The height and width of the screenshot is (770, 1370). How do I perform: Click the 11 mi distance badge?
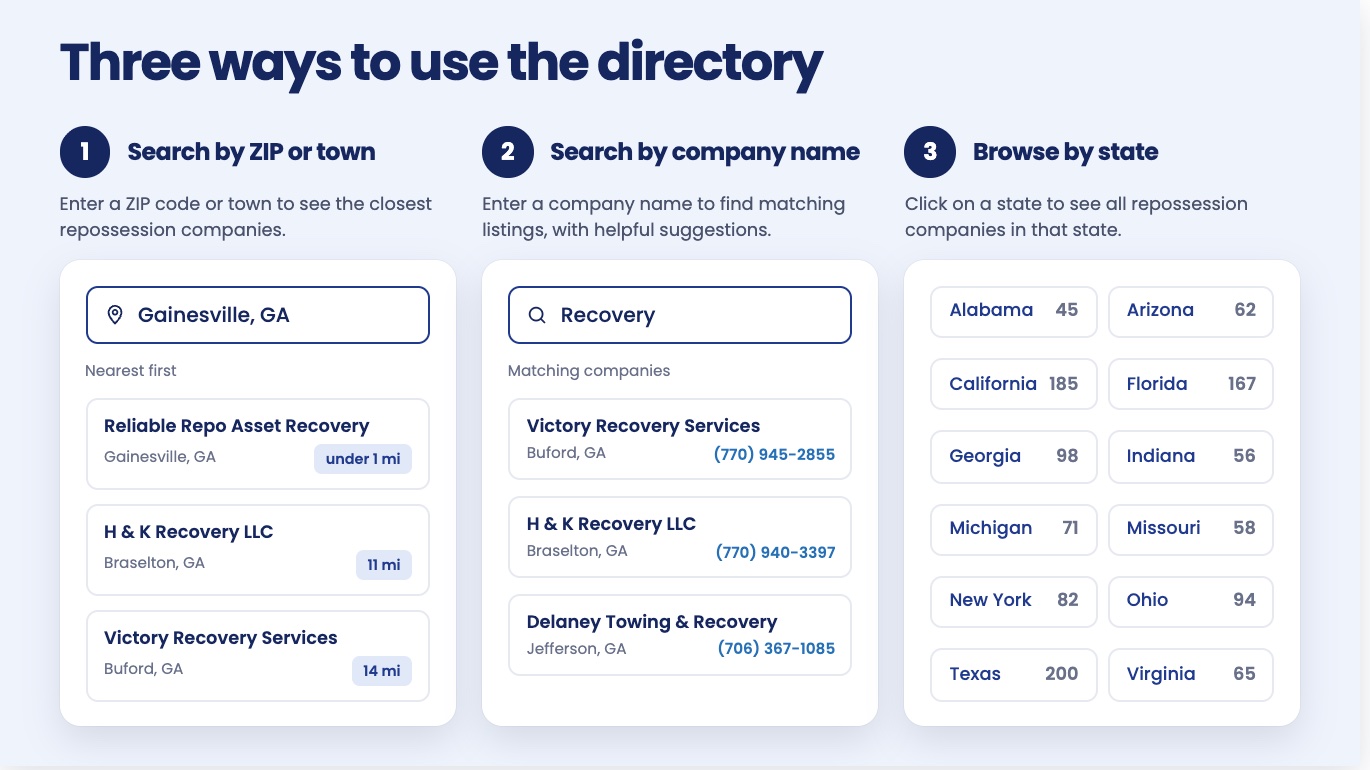[x=384, y=565]
